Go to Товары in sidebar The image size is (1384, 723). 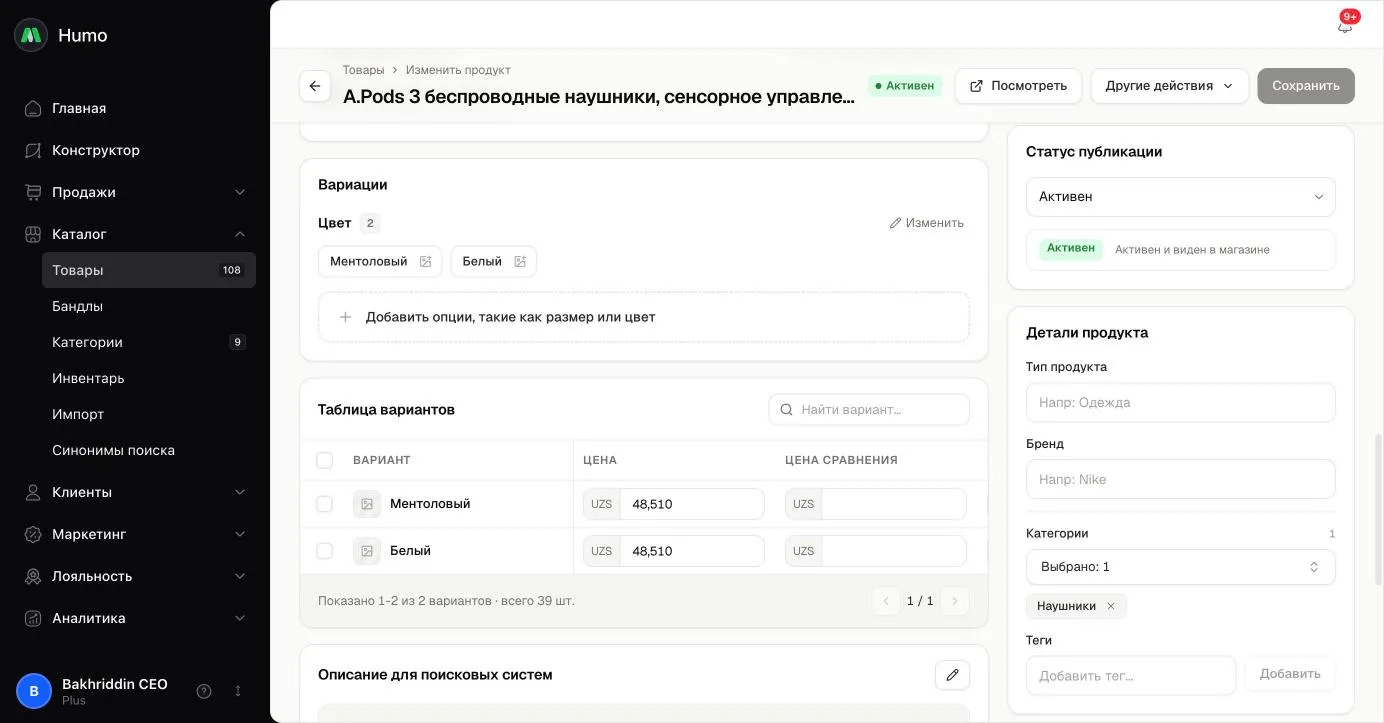pos(149,270)
